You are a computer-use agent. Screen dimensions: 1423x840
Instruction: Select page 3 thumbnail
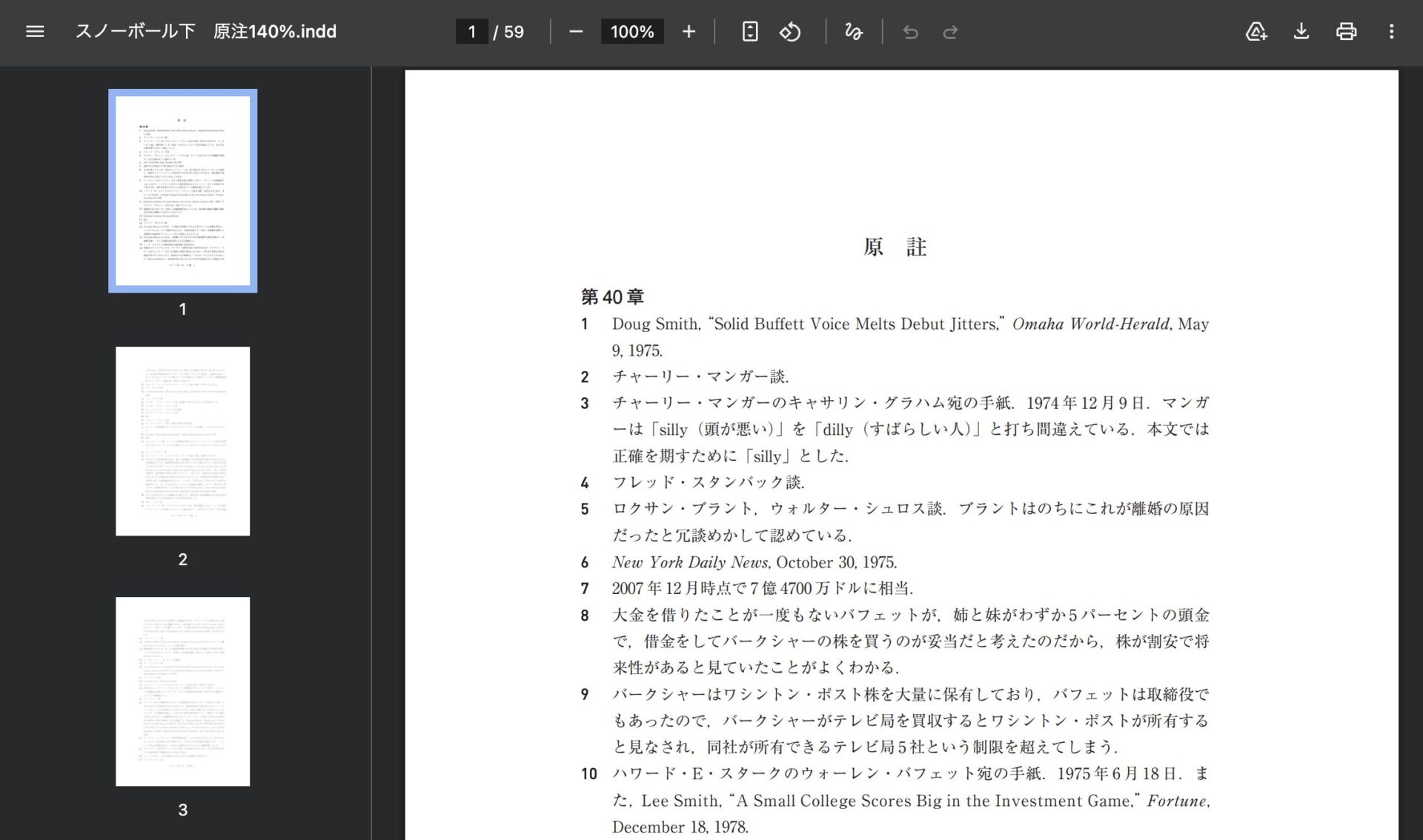[x=182, y=691]
